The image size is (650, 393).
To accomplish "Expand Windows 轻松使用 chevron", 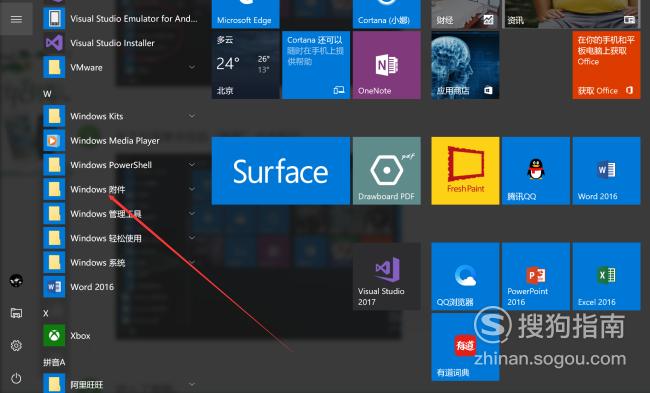I will pyautogui.click(x=192, y=238).
